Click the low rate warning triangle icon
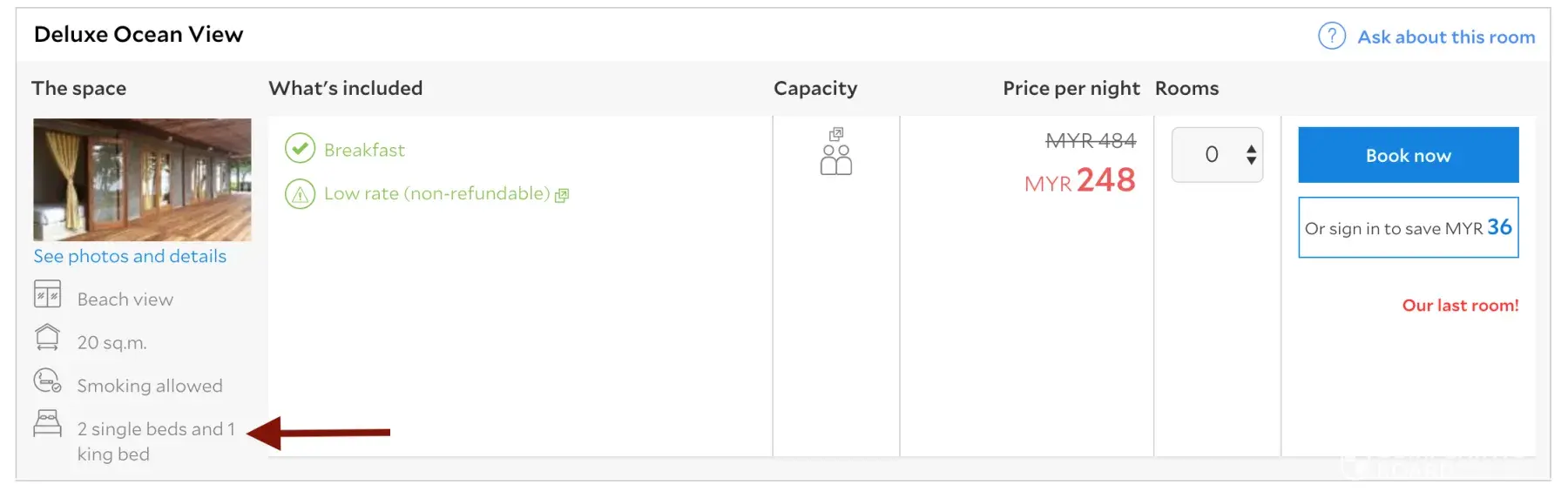Screen dimensions: 1568x498 coord(300,193)
